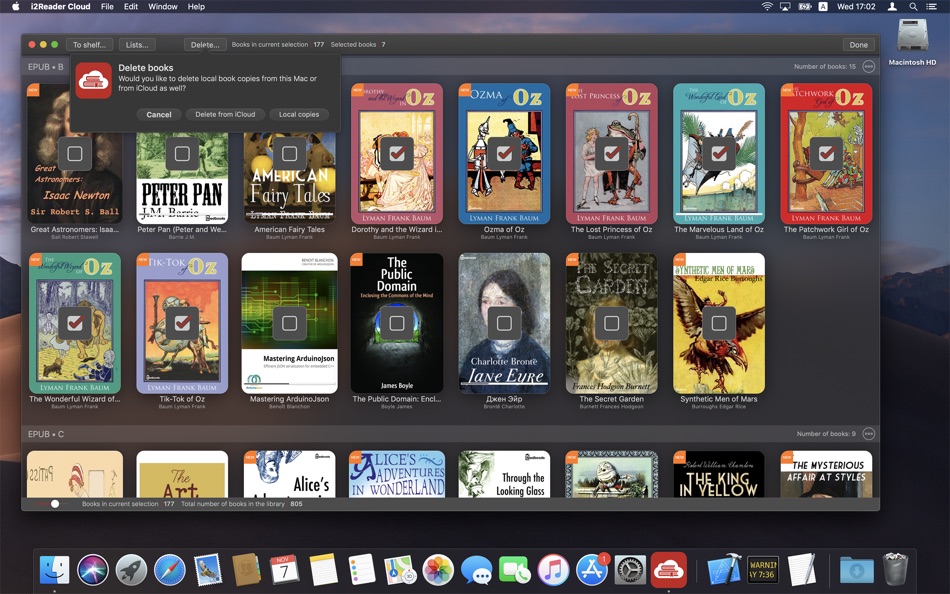The image size is (950, 594).
Task: Choose Local copies deletion option
Action: coord(299,114)
